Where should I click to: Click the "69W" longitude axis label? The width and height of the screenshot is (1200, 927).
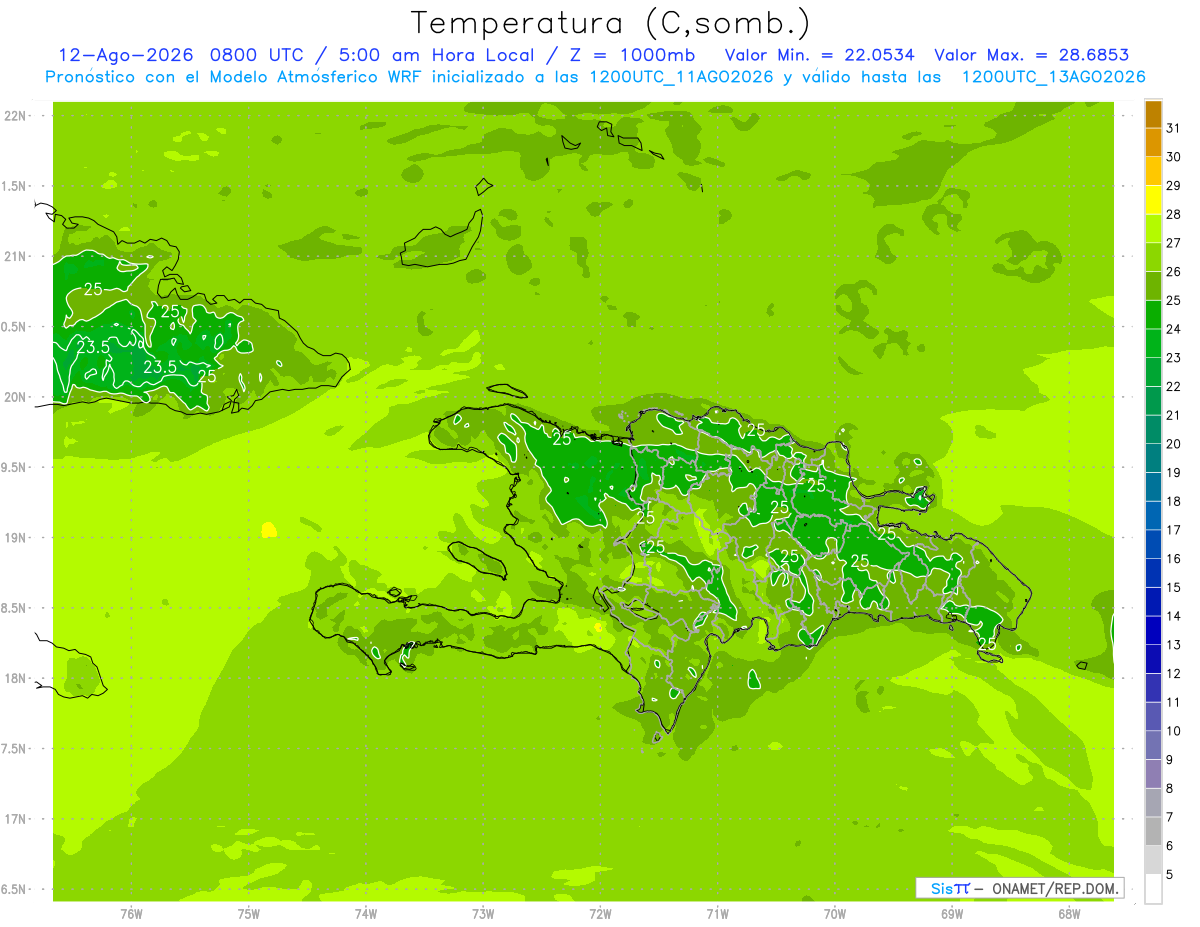pos(952,913)
